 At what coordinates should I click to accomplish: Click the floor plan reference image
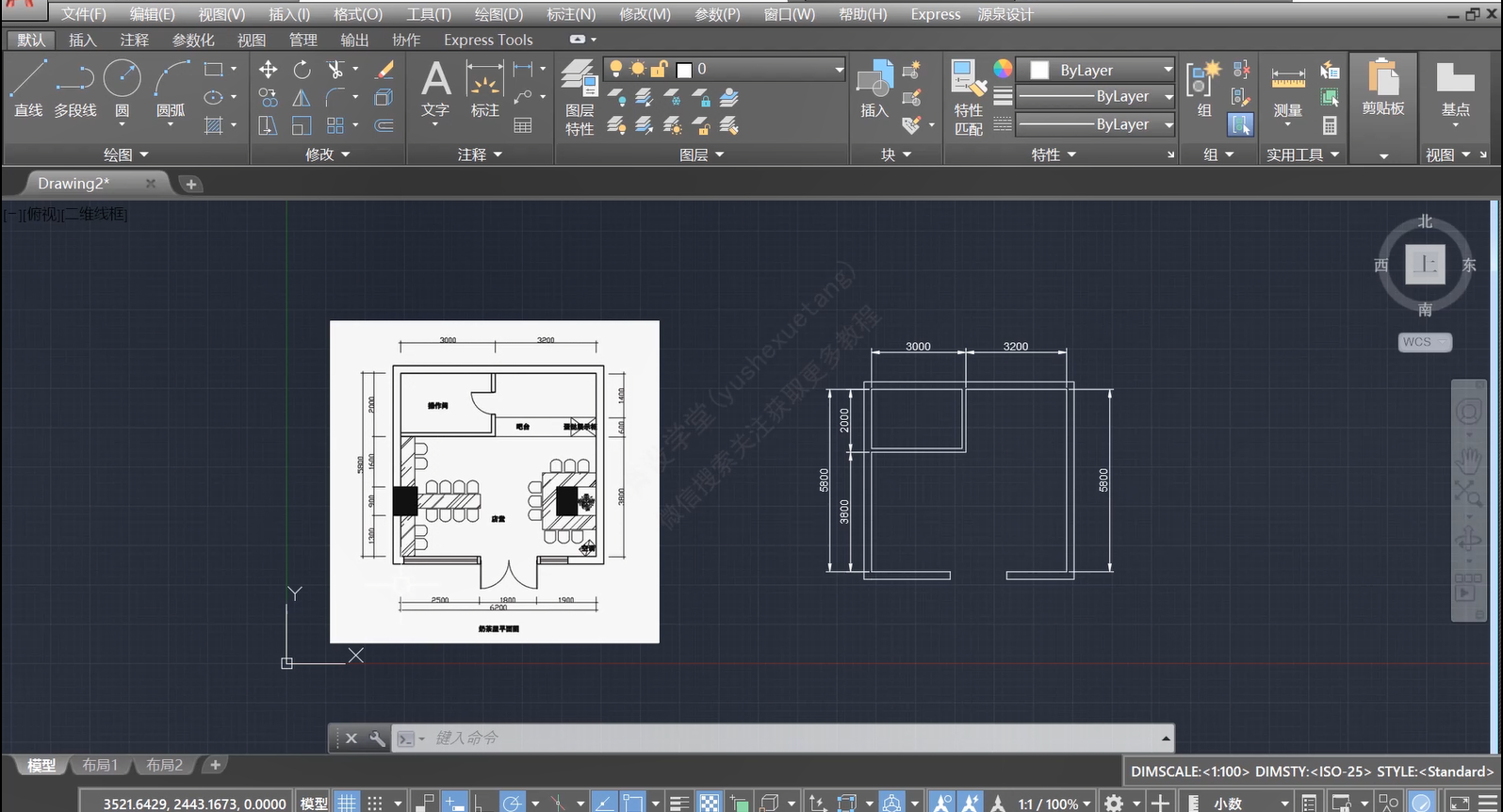coord(495,481)
